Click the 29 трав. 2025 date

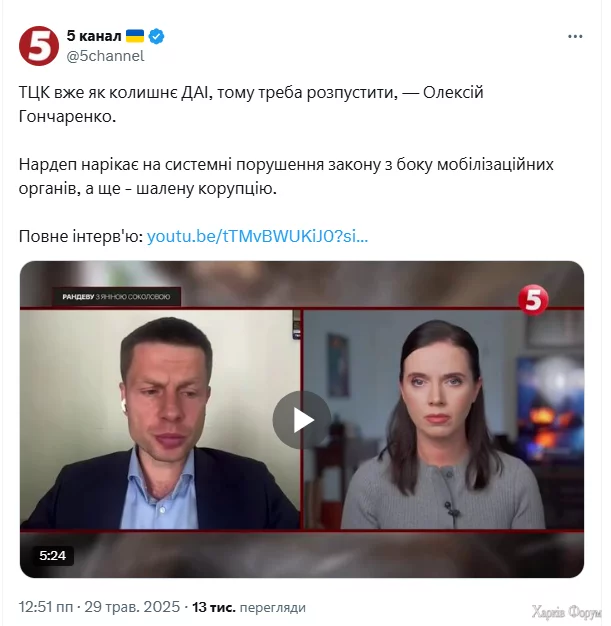132,607
